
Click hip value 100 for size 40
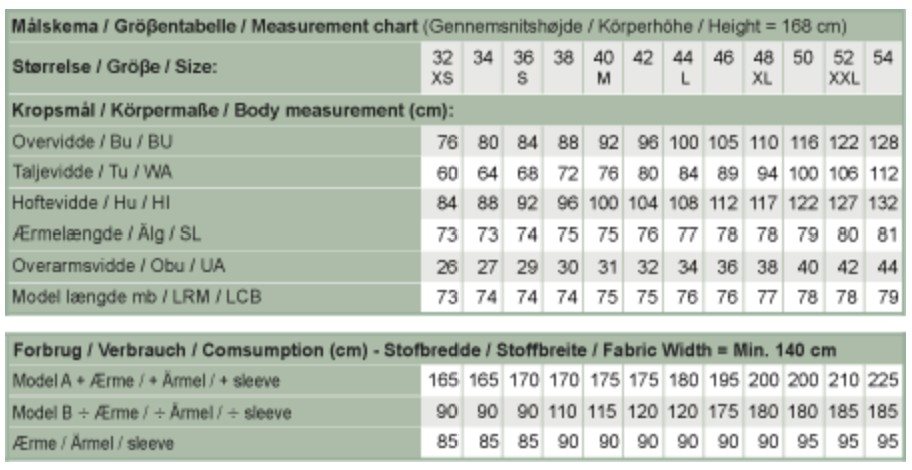click(603, 204)
